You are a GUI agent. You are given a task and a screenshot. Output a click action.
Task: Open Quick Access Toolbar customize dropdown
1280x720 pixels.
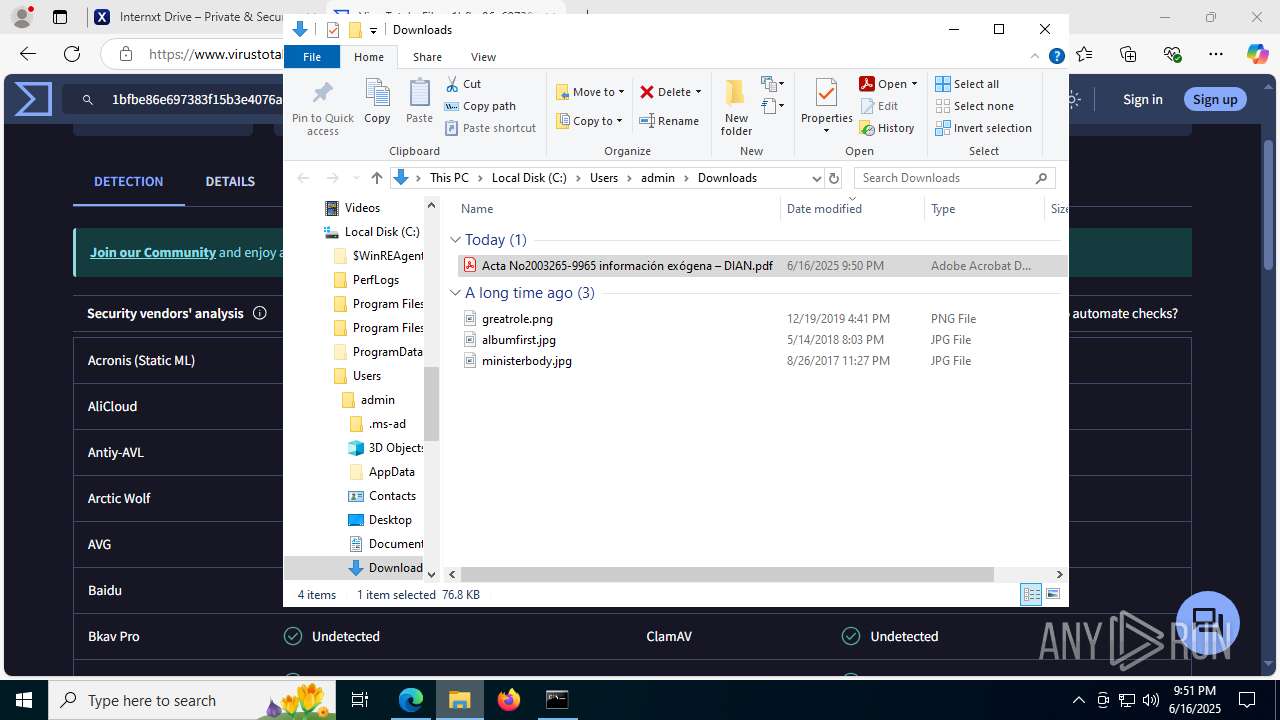coord(374,30)
